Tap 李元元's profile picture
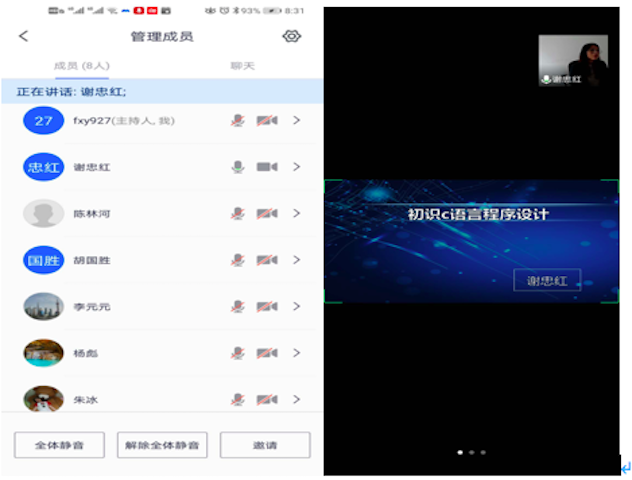The image size is (632, 480). pyautogui.click(x=43, y=306)
